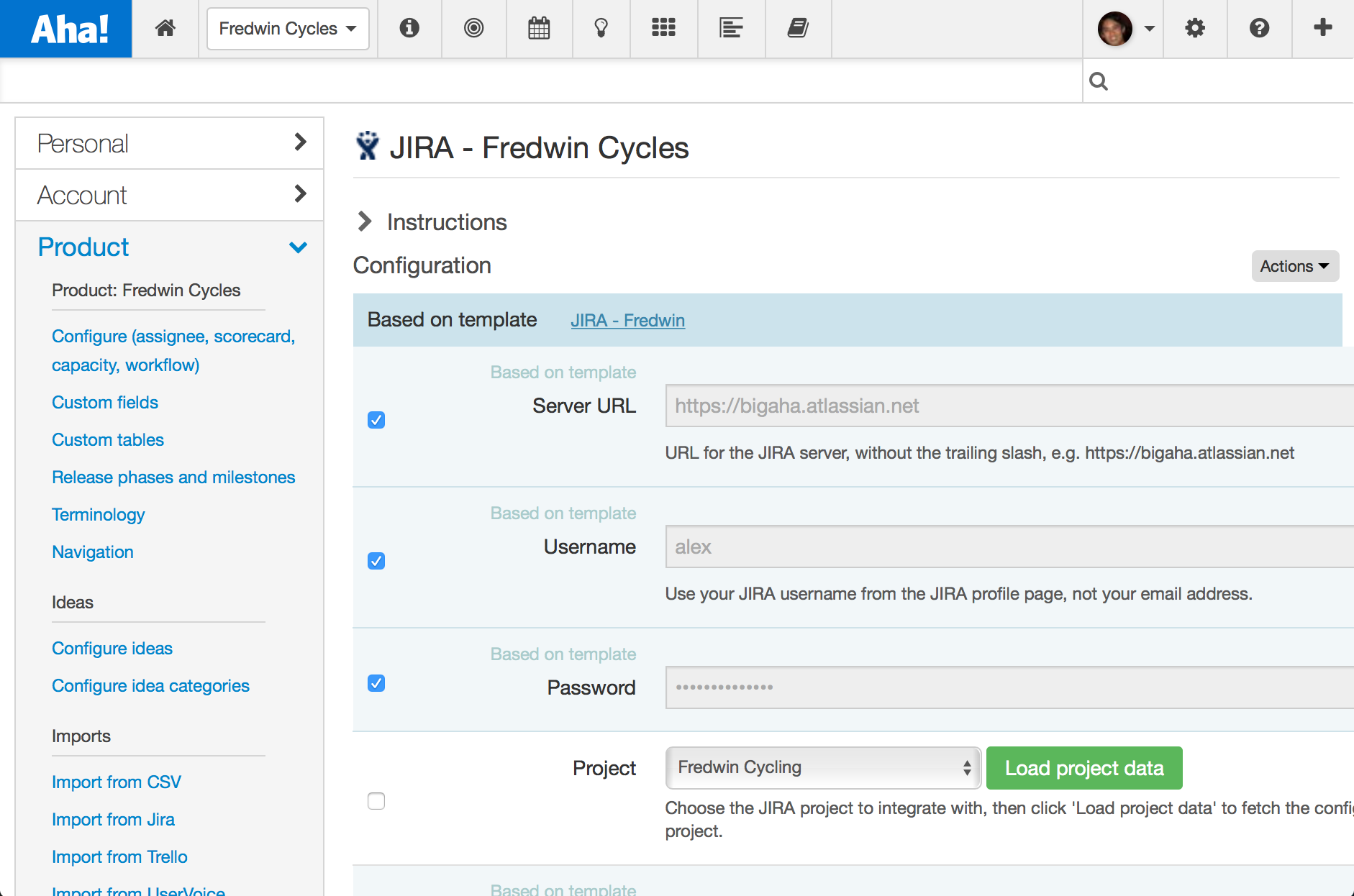Open the features grid icon
The height and width of the screenshot is (896, 1354).
[663, 28]
